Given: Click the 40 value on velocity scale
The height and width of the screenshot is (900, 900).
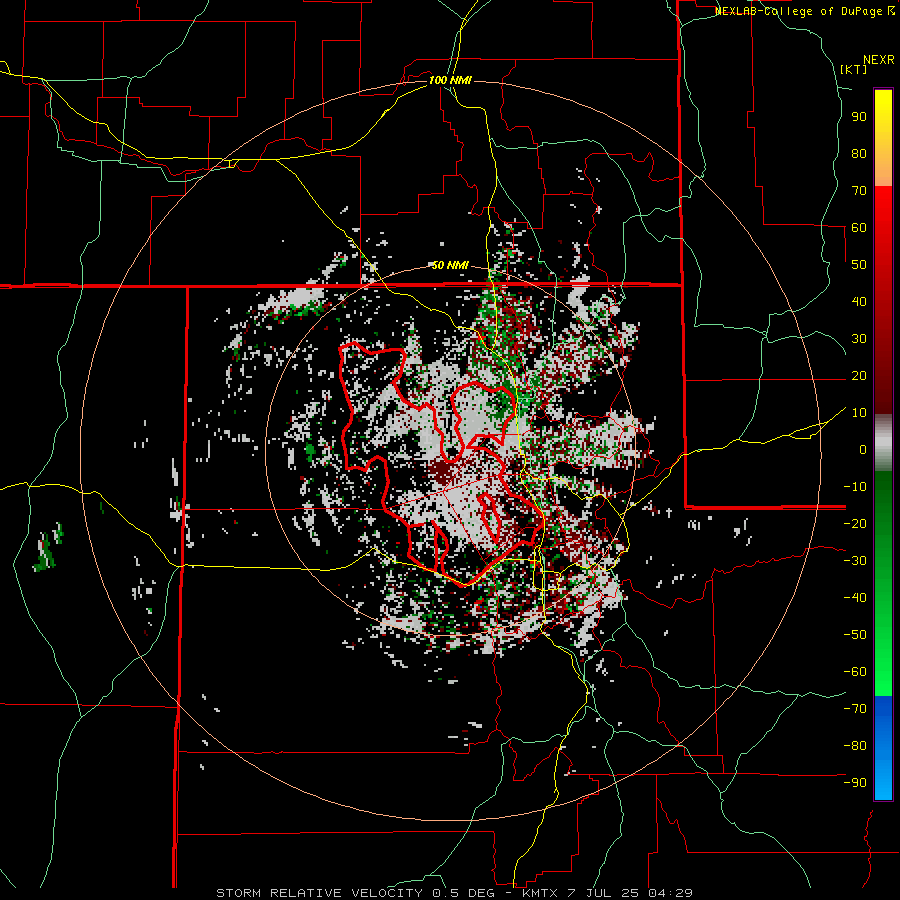Looking at the screenshot, I should pyautogui.click(x=859, y=302).
